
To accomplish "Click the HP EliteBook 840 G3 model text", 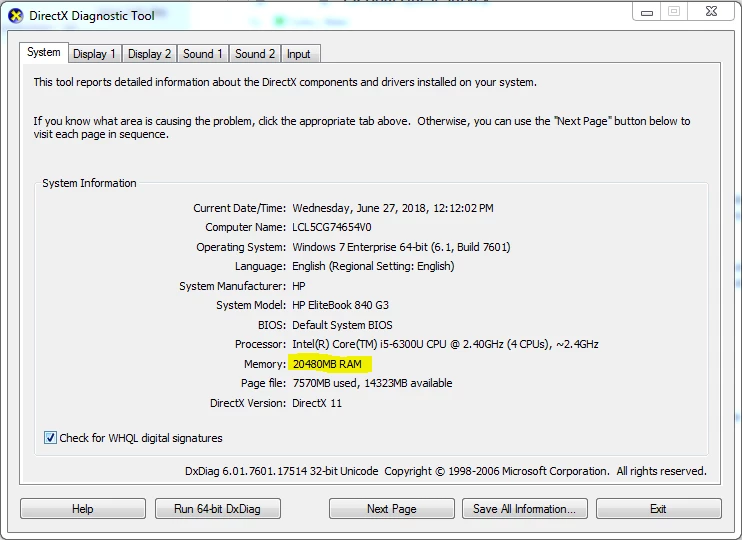I will pyautogui.click(x=340, y=305).
